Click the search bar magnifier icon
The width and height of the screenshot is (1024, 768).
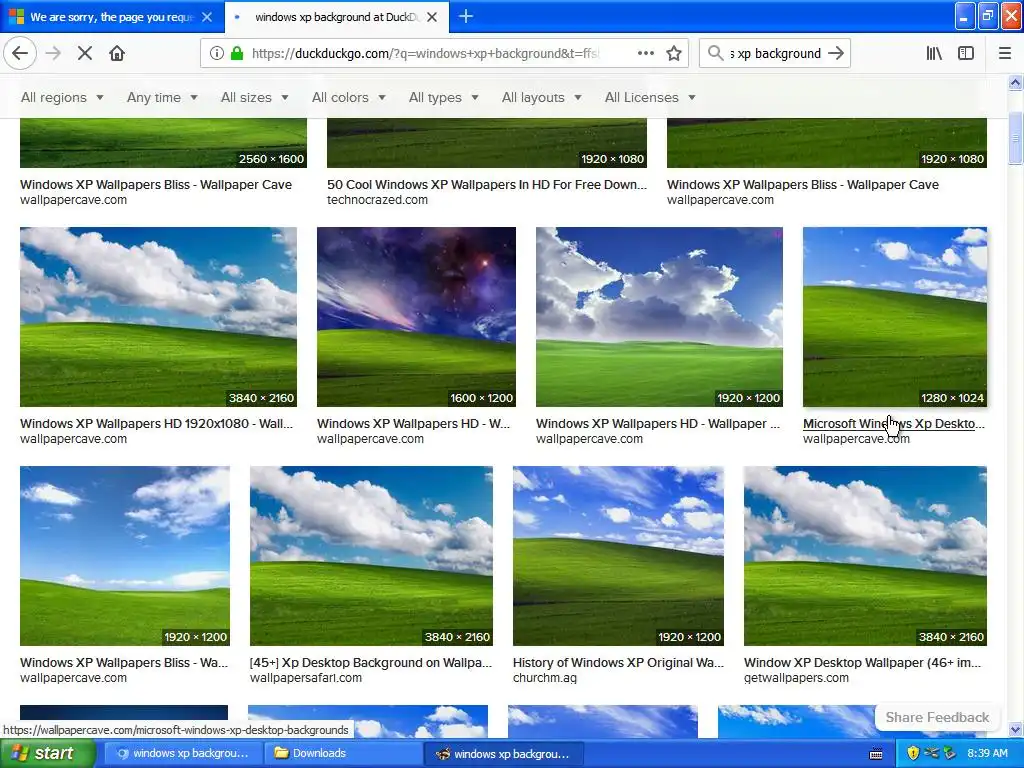tap(715, 53)
